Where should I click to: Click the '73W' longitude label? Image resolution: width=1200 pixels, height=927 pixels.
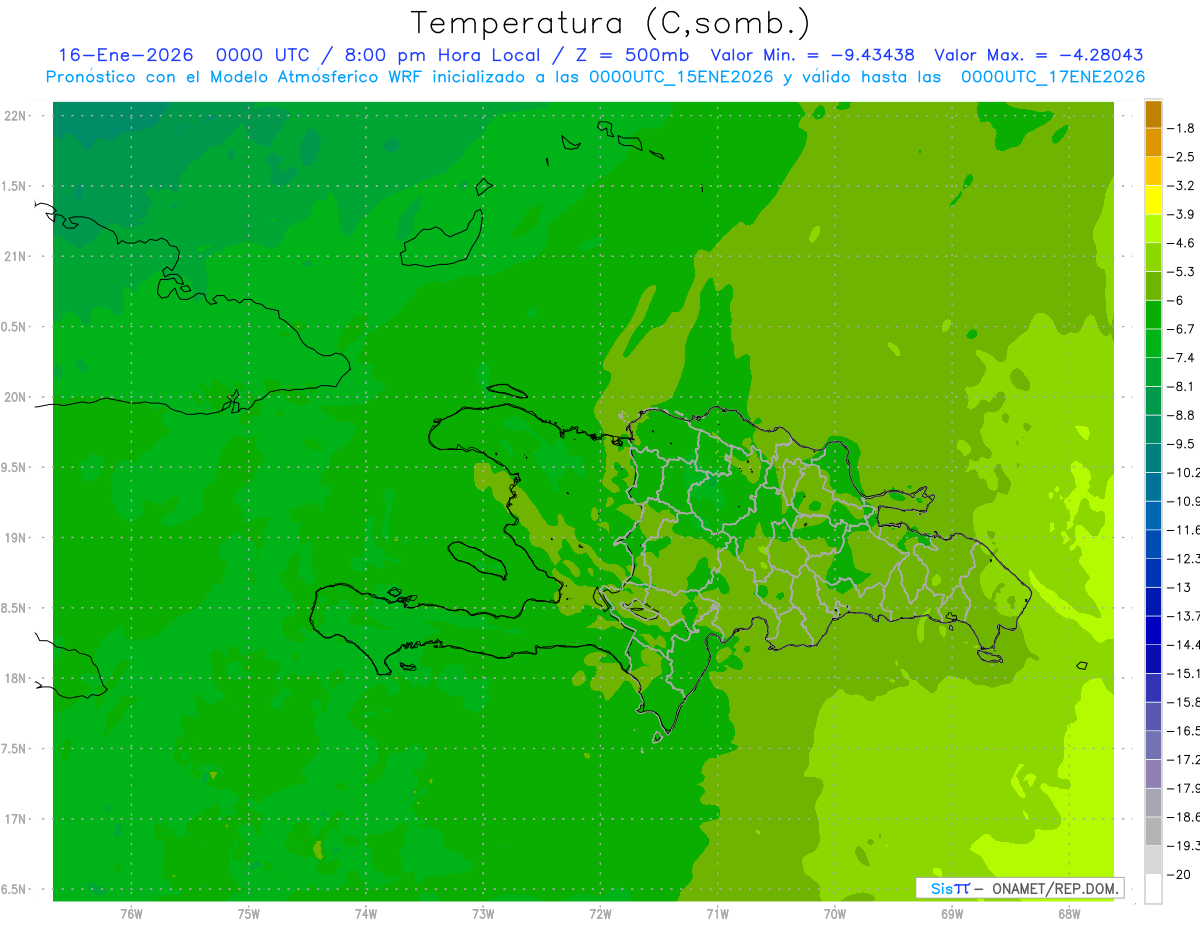coord(483,914)
